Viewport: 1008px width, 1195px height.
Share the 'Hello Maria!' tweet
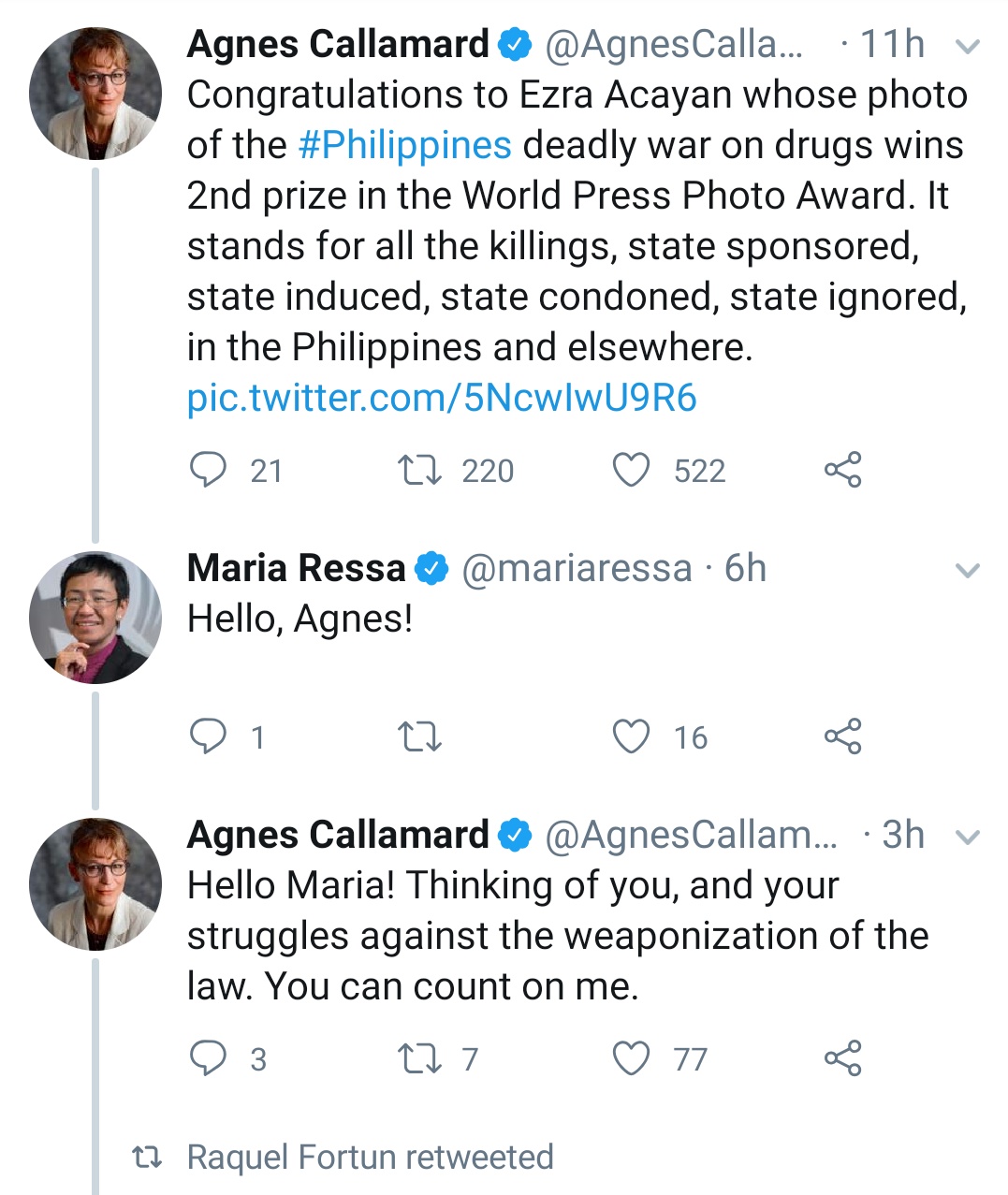(842, 1058)
